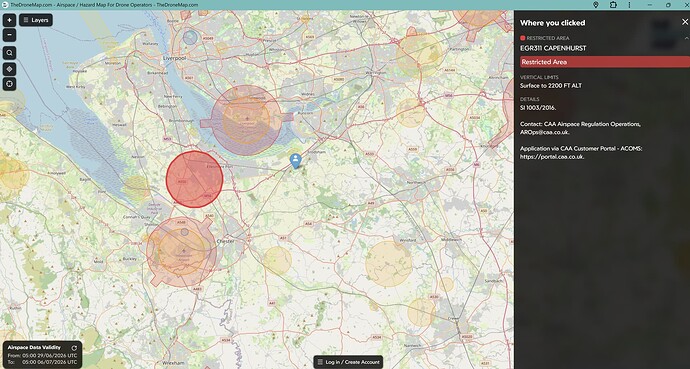Minimize the TheDroneMap window
This screenshot has width=690, height=369.
tap(650, 5)
